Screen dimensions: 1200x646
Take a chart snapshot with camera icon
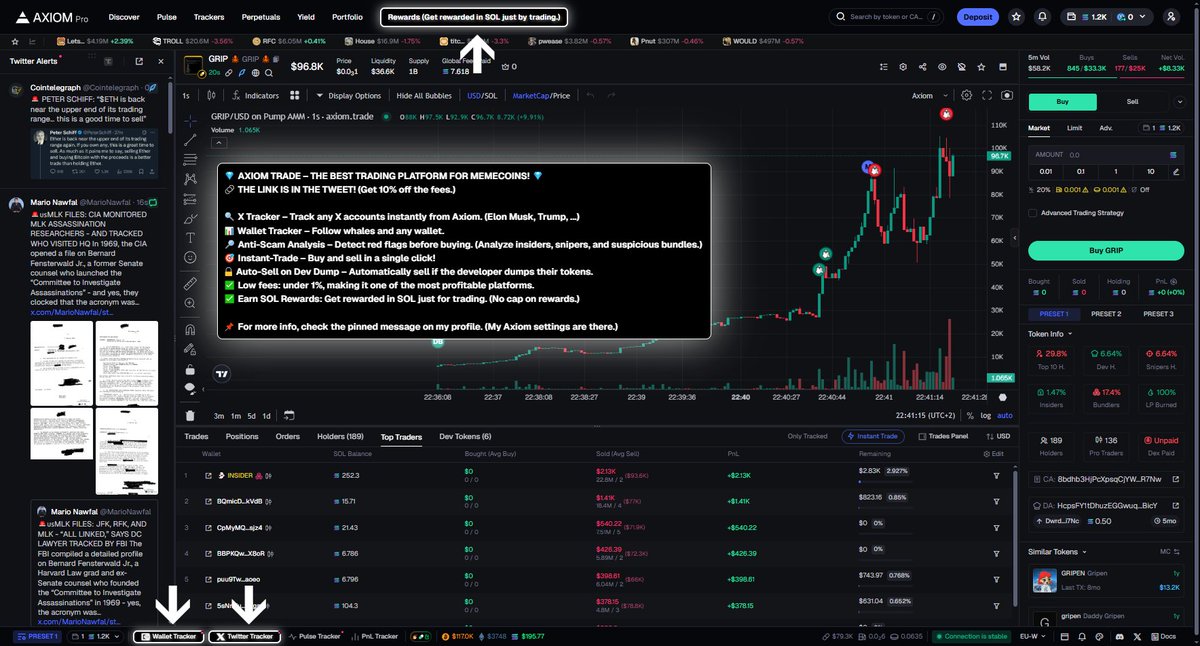click(1006, 96)
